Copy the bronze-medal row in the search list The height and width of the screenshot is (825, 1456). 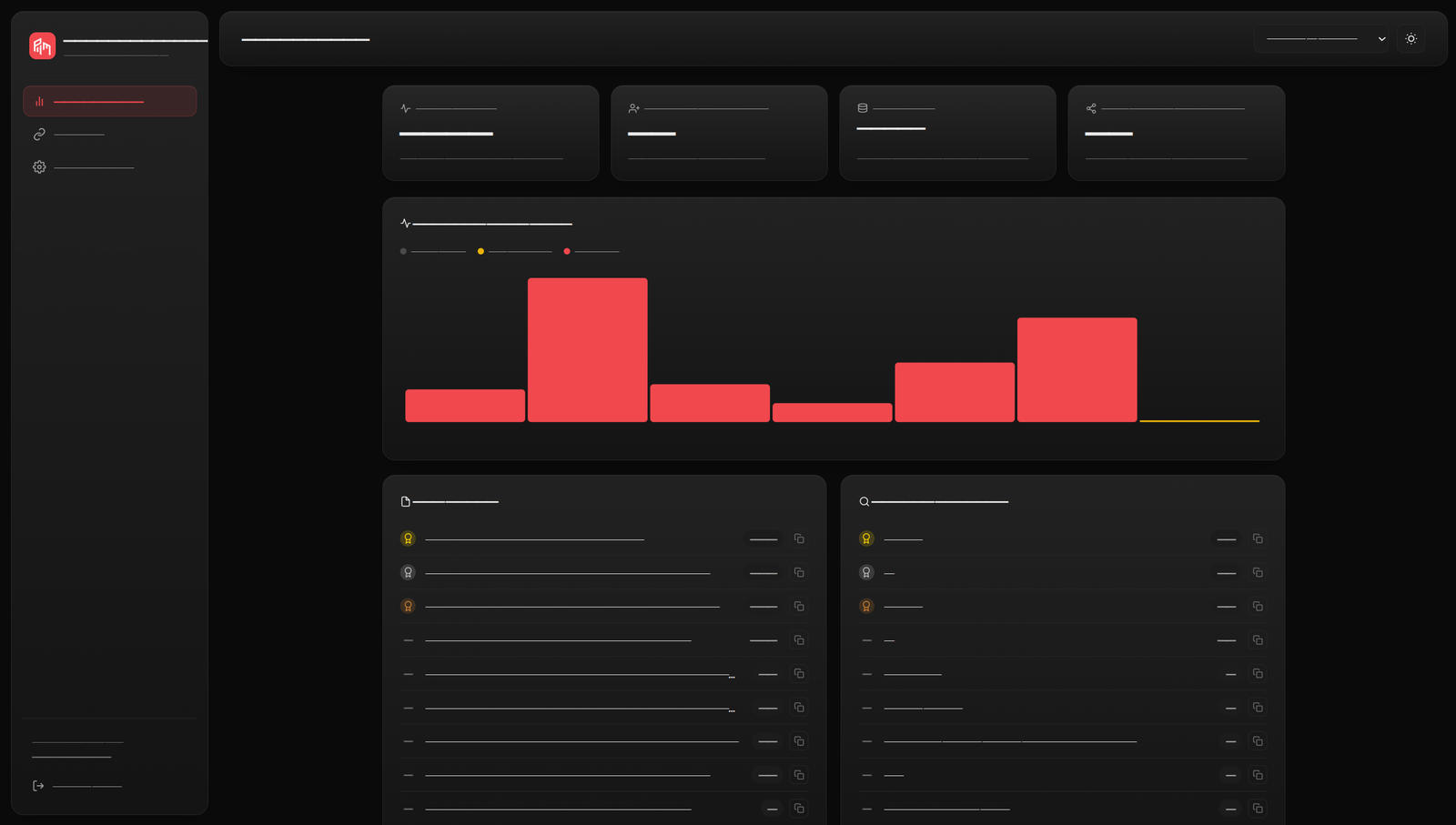[x=1258, y=606]
